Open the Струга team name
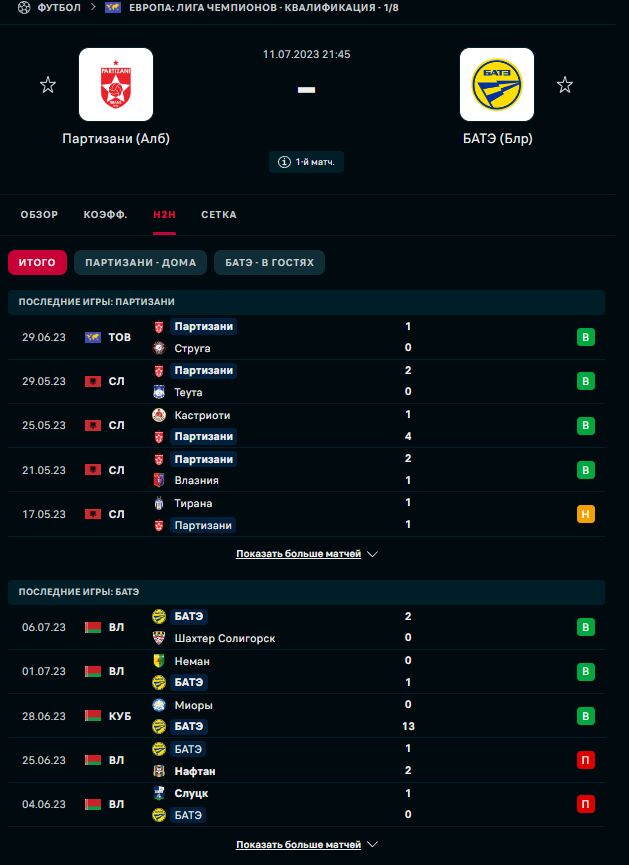This screenshot has height=865, width=629. coord(192,348)
